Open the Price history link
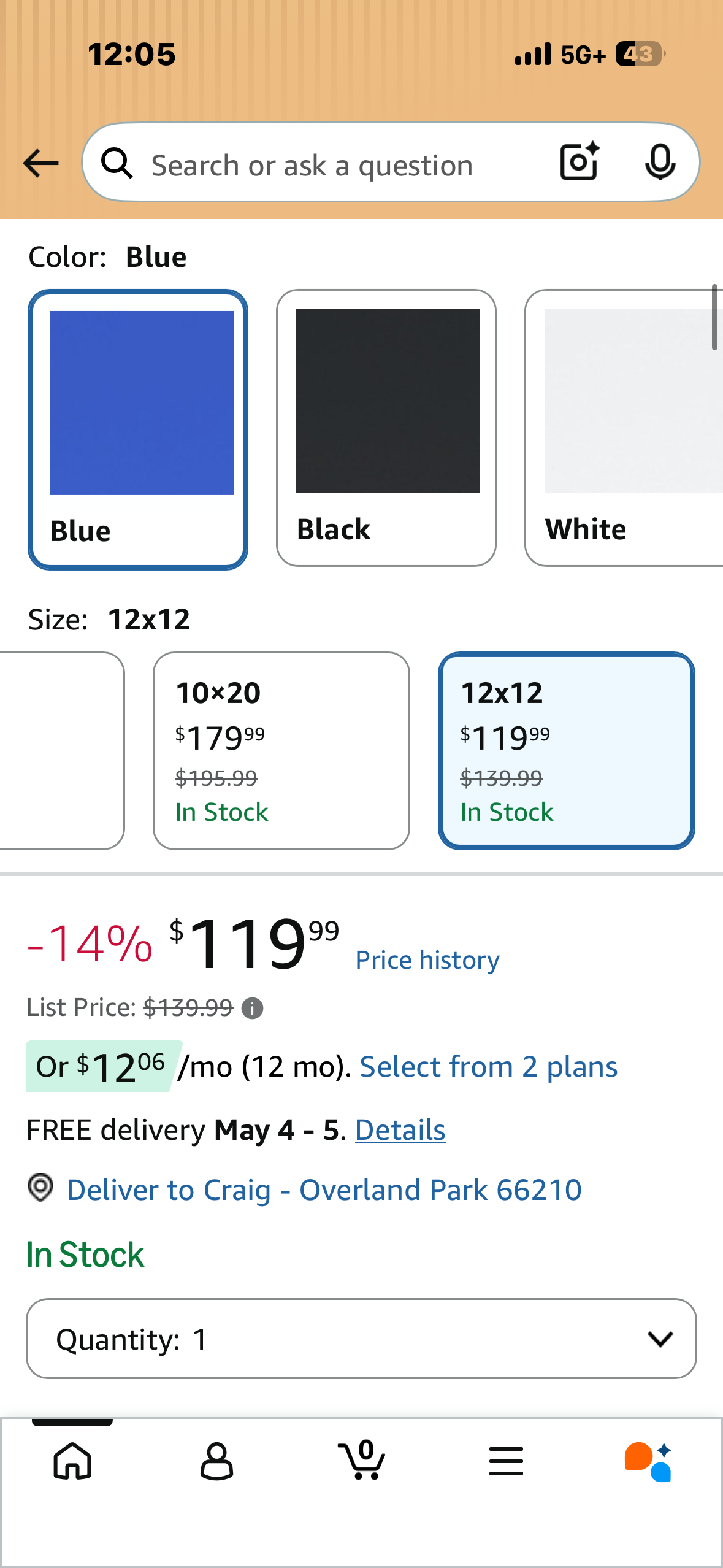723x1568 pixels. (427, 960)
